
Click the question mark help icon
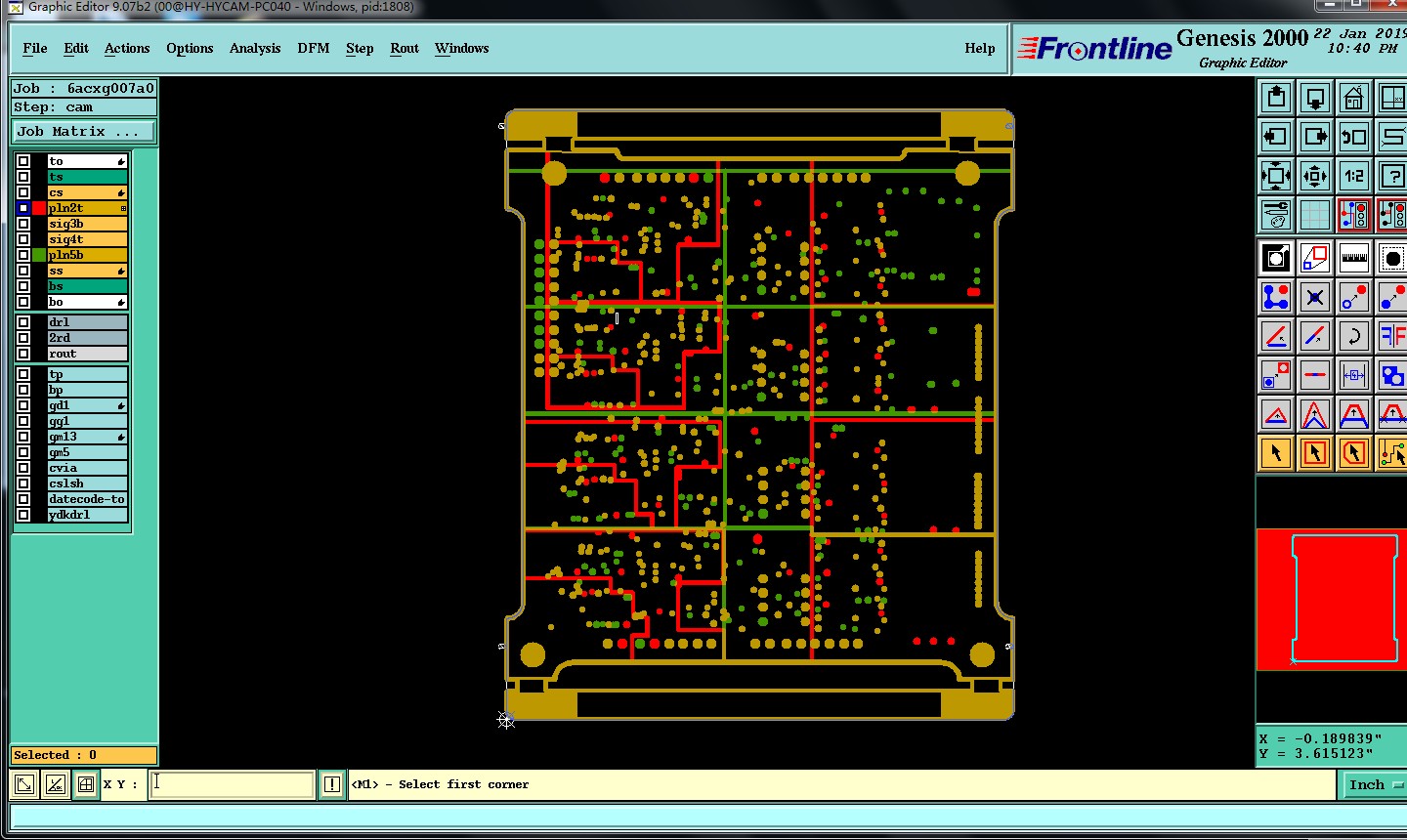pyautogui.click(x=1391, y=176)
